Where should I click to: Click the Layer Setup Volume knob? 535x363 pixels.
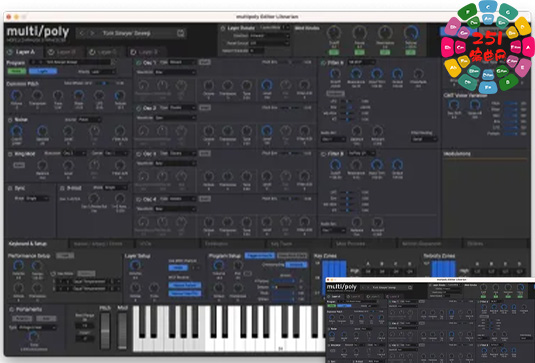(135, 265)
